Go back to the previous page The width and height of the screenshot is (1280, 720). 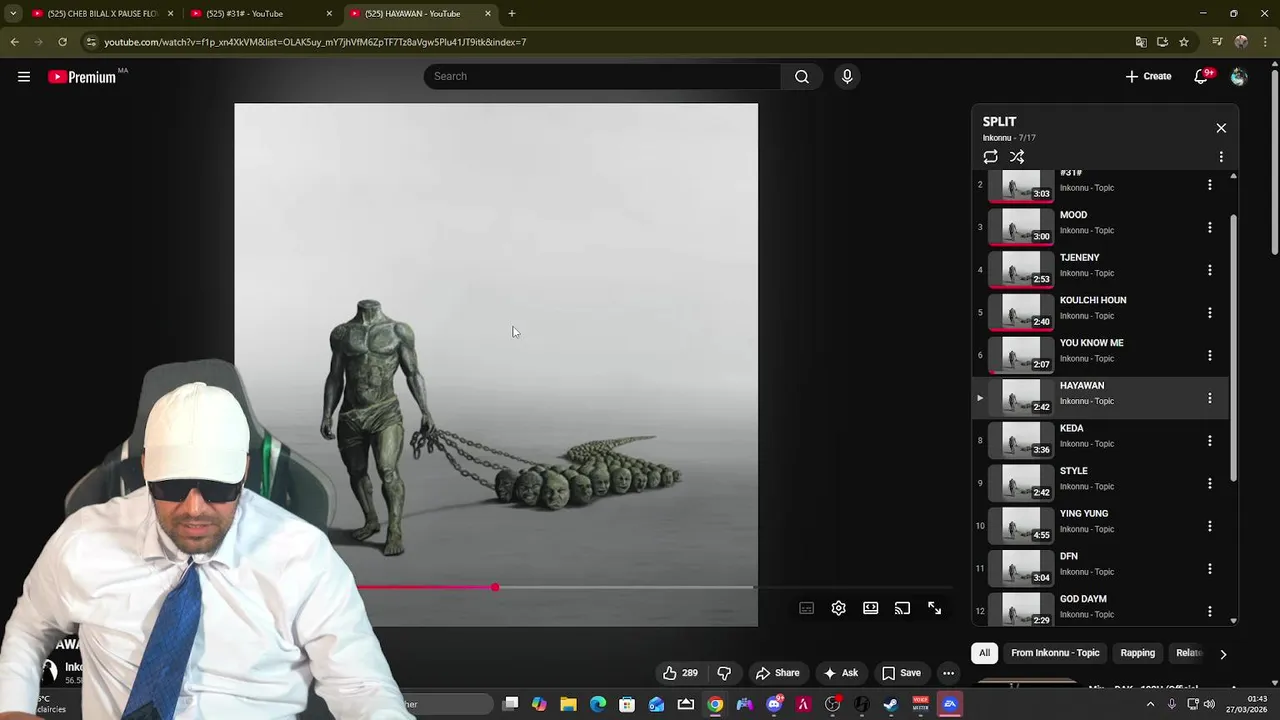tap(14, 42)
